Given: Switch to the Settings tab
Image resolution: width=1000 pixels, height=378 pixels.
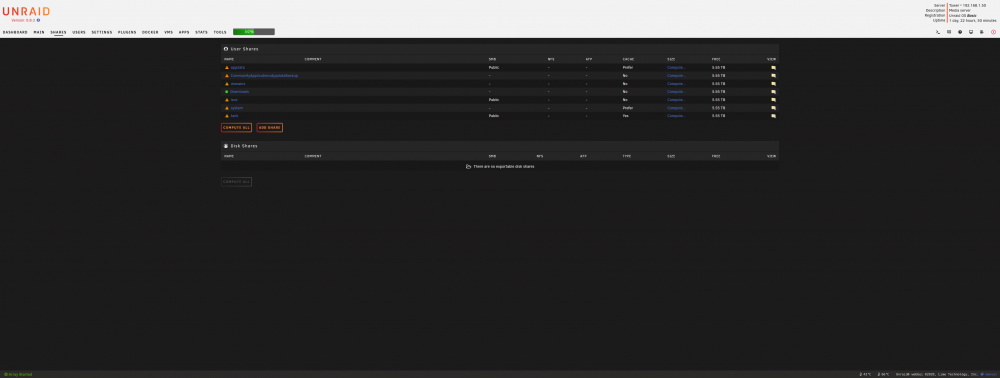Looking at the screenshot, I should click(x=101, y=32).
